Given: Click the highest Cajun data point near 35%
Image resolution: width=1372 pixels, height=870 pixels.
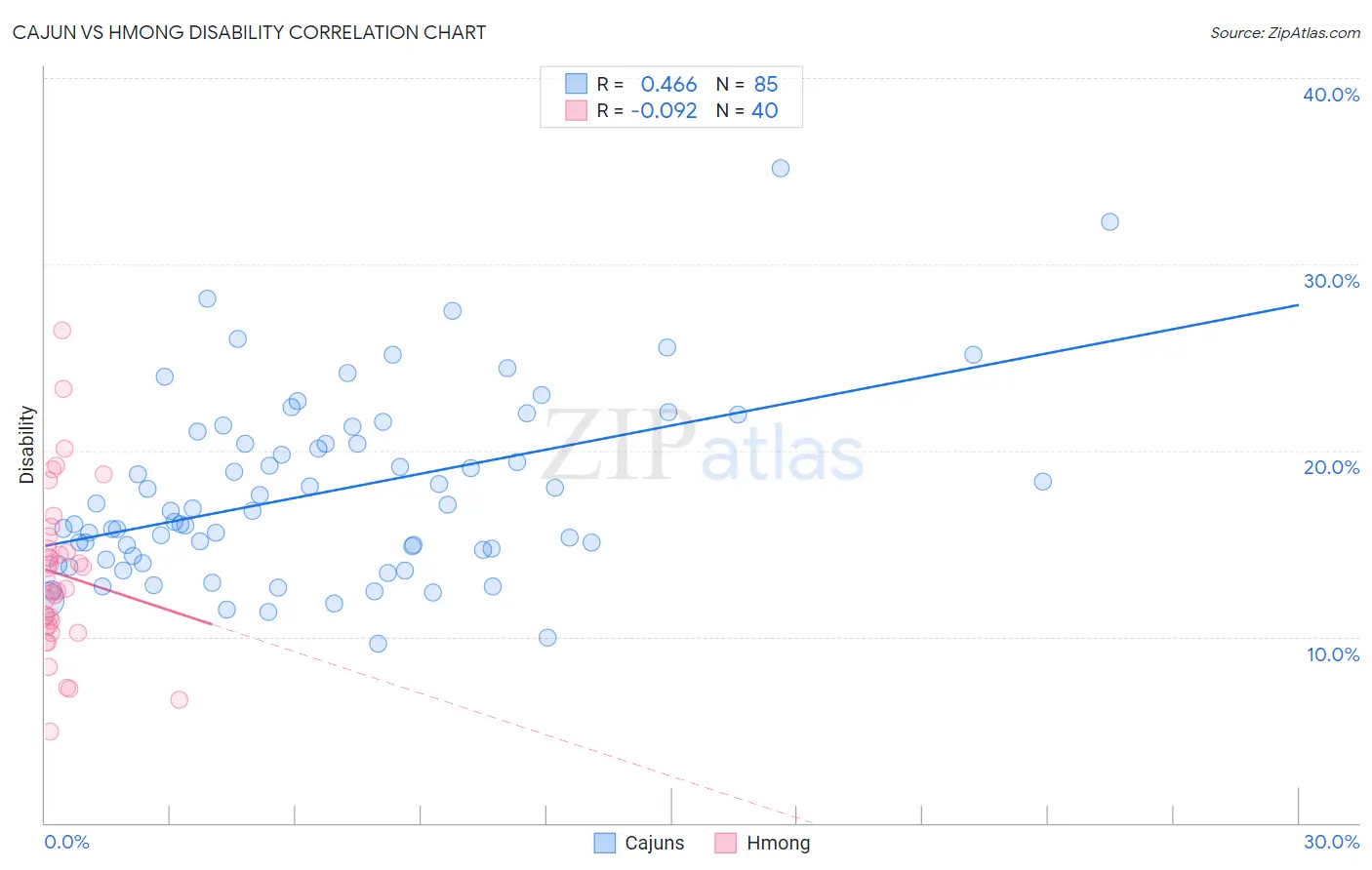Looking at the screenshot, I should [781, 168].
